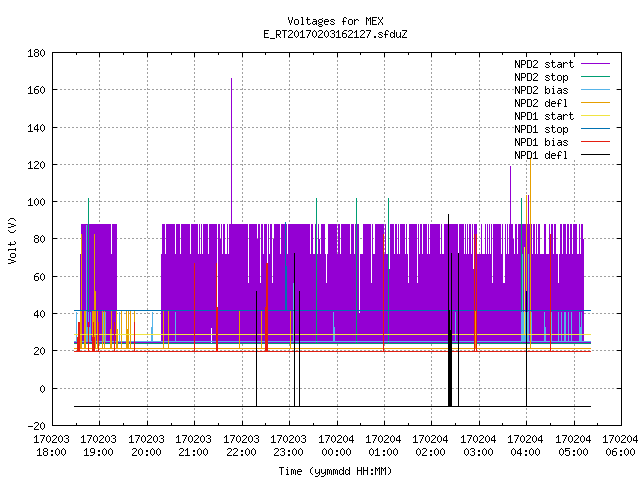This screenshot has width=640, height=480.
Task: Click the 140 tick on the voltage axis
Action: [x=36, y=128]
